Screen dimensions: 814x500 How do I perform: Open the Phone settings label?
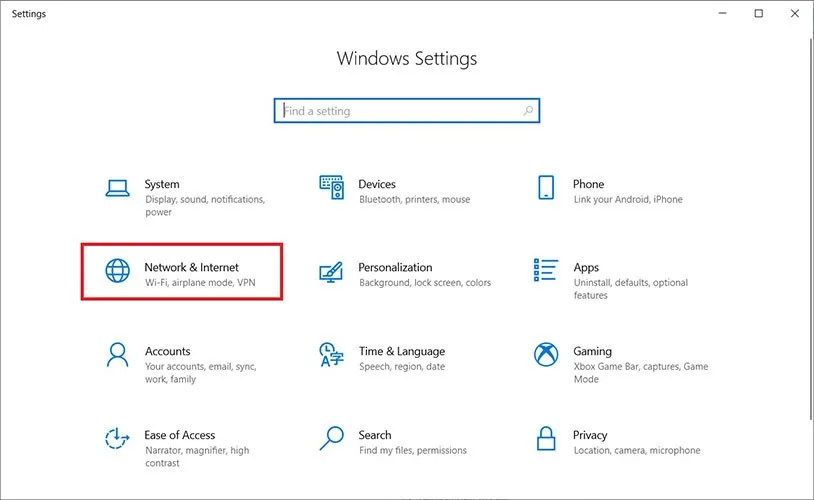pyautogui.click(x=588, y=184)
